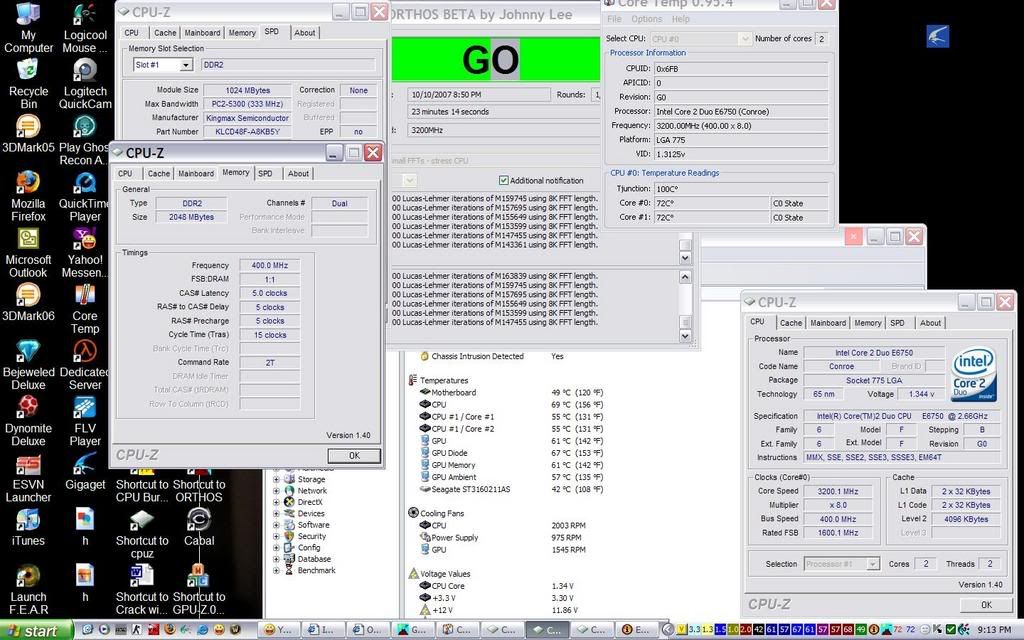Screen dimensions: 1024x640
Task: Click up arrow of lower ORTHOS log scrollbar
Action: pyautogui.click(x=685, y=277)
